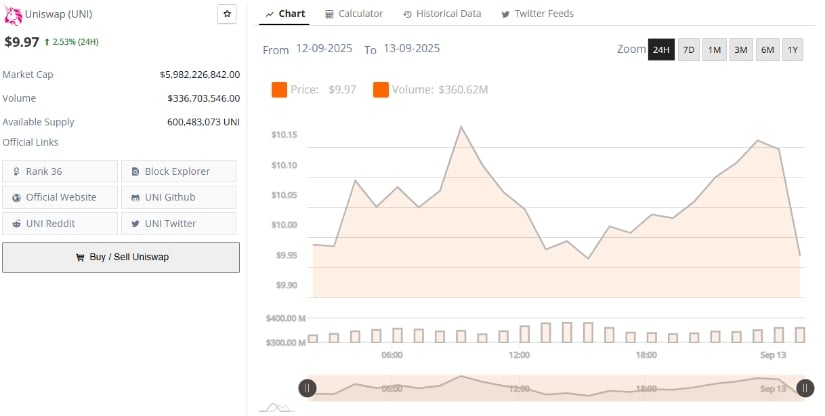Toggle the Volume series orange swatch
The image size is (825, 416).
point(380,90)
